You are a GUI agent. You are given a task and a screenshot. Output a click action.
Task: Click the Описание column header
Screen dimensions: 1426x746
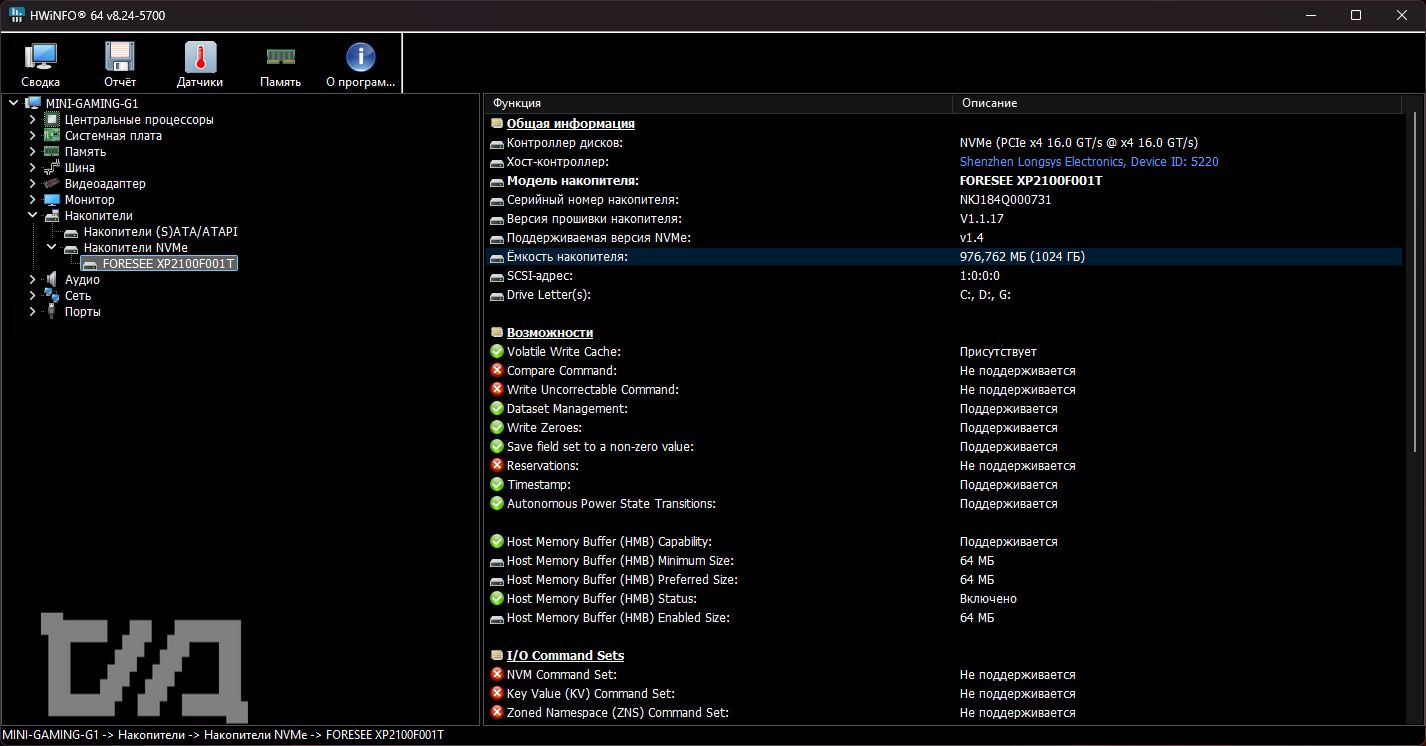1178,103
